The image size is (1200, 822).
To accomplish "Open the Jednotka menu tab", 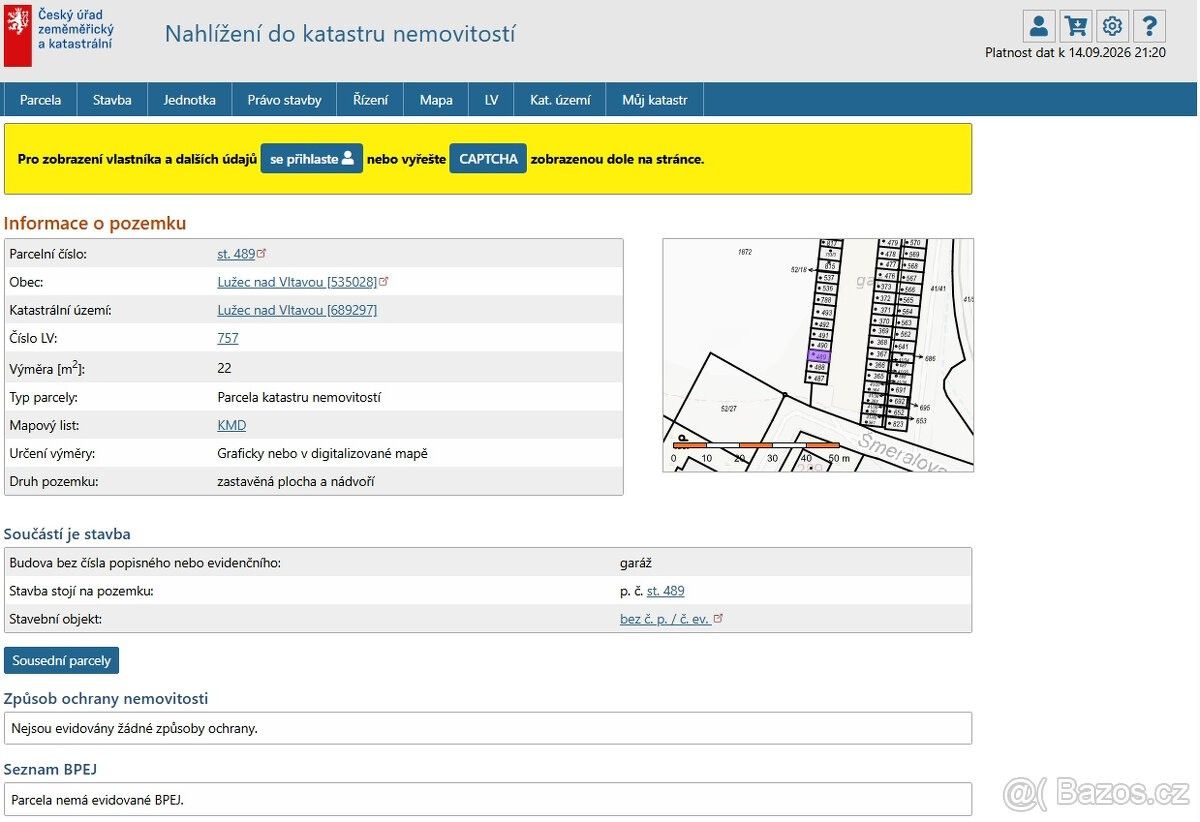I will [x=190, y=100].
